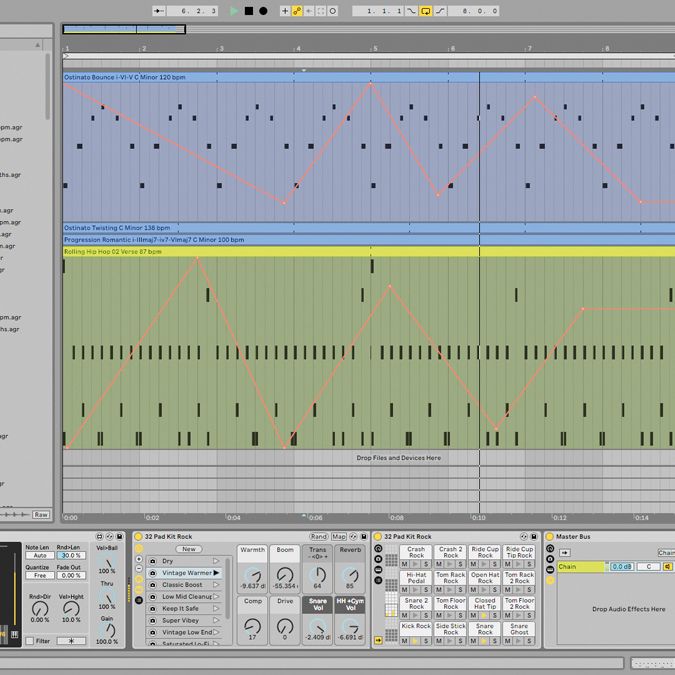
Task: Overwrite the Keep It Safe variation camera icon
Action: [x=152, y=608]
